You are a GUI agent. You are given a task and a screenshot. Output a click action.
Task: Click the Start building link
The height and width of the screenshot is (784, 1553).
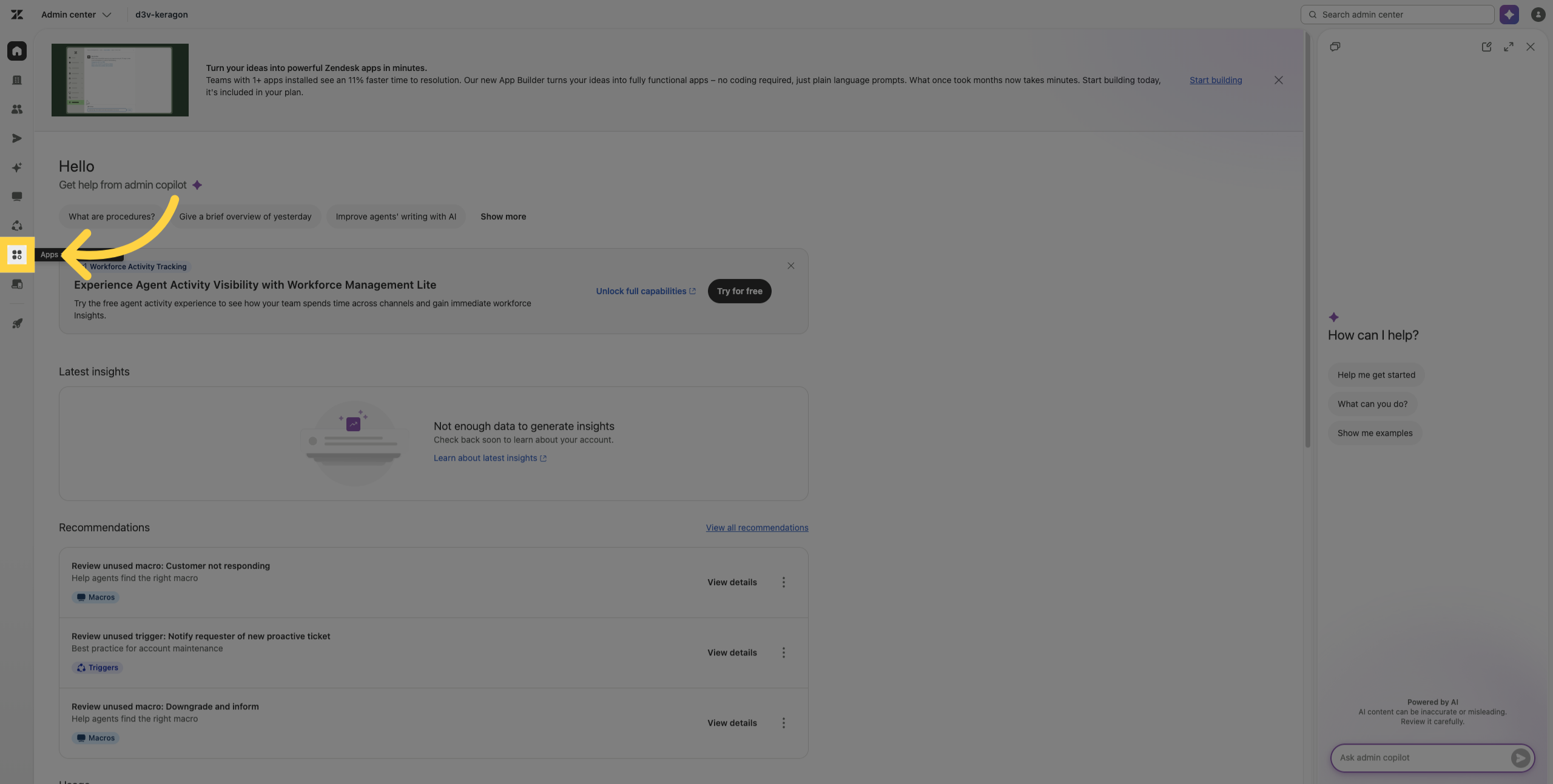1215,80
